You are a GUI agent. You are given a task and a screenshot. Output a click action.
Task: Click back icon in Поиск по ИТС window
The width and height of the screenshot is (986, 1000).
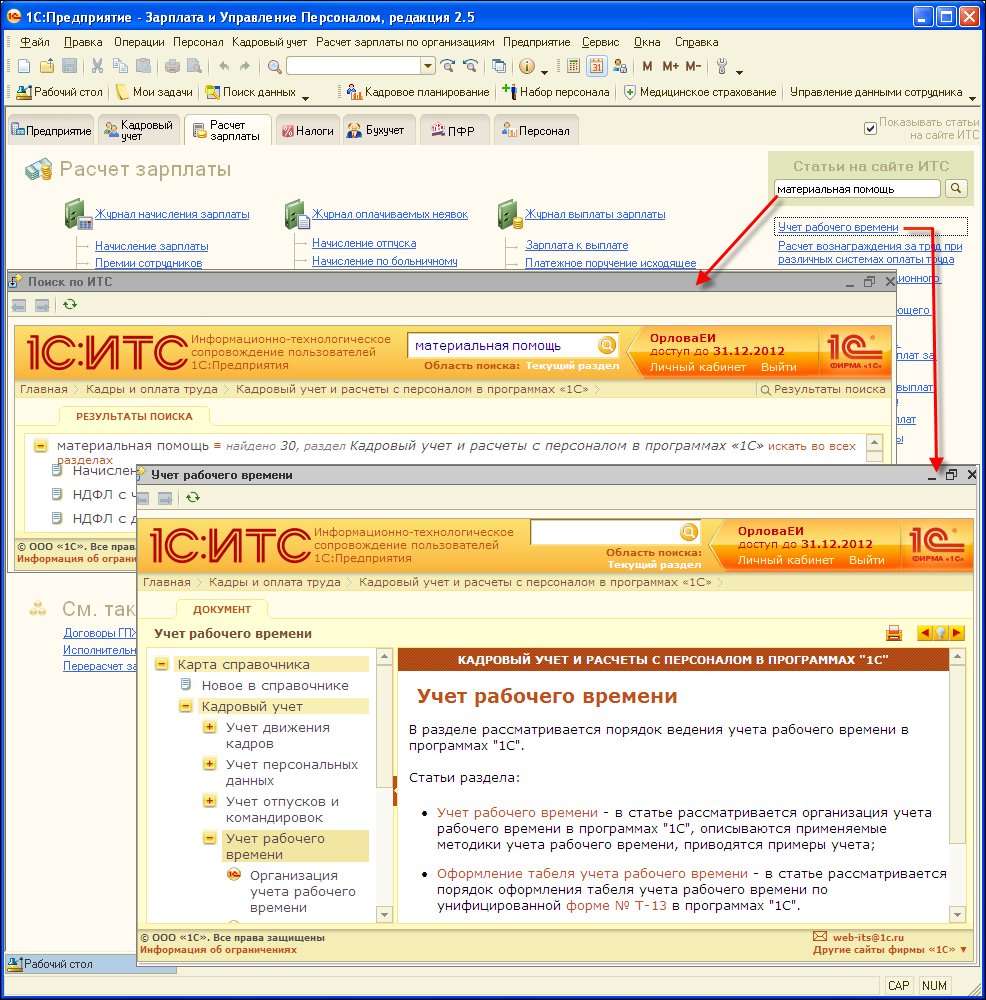coord(19,305)
